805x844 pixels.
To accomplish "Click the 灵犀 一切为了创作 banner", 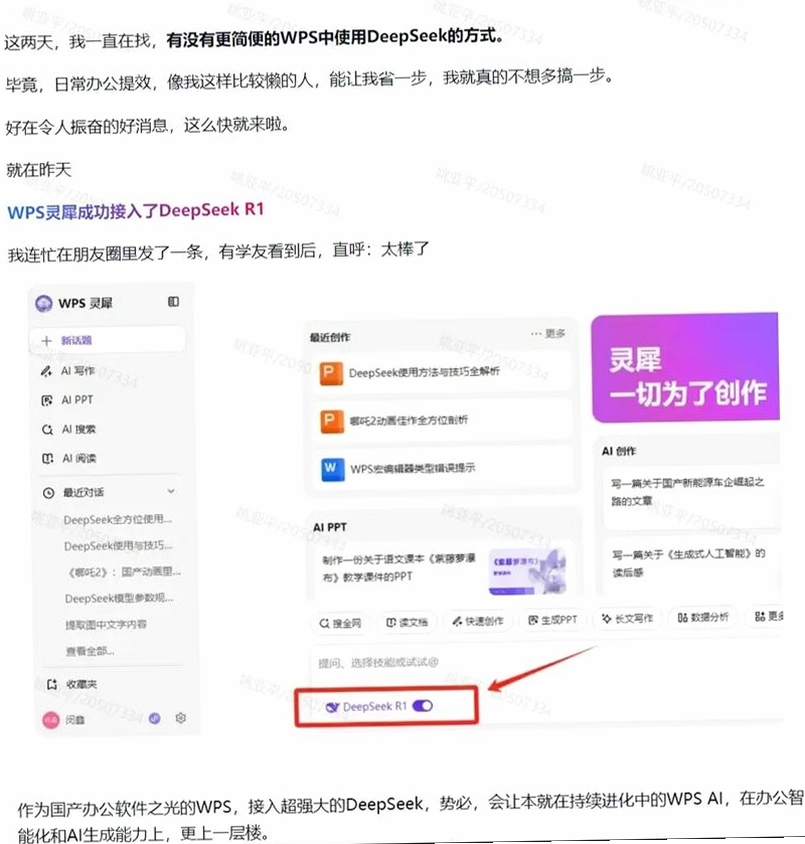I will pos(685,368).
